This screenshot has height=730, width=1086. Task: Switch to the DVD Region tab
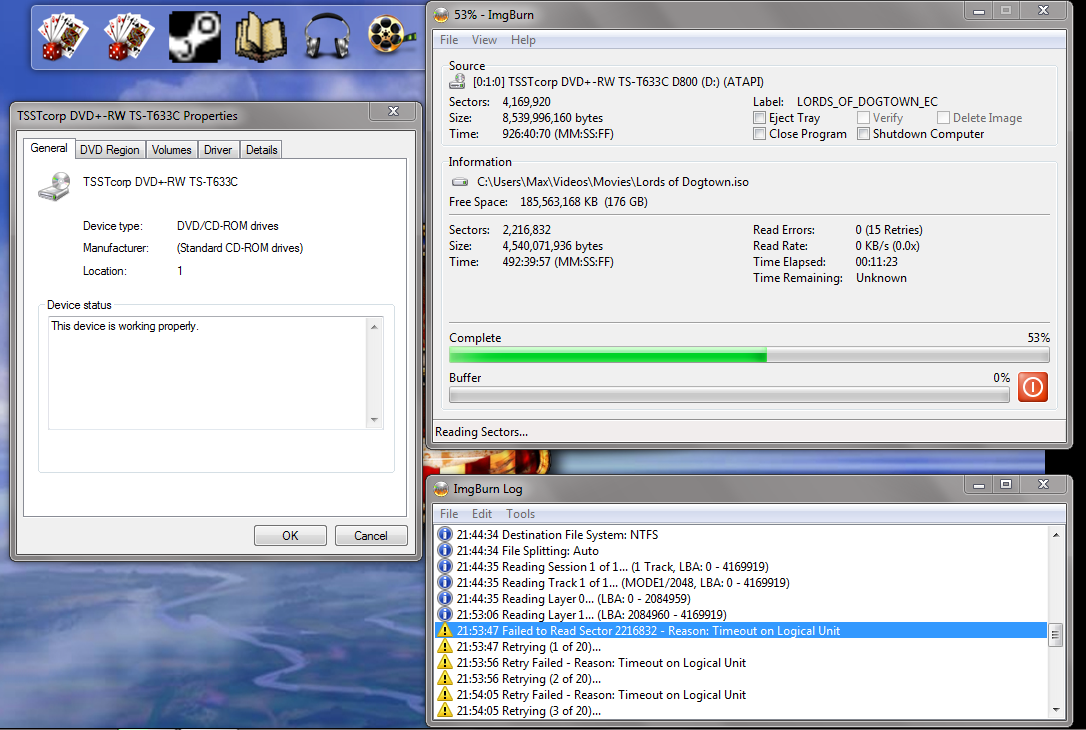(109, 150)
